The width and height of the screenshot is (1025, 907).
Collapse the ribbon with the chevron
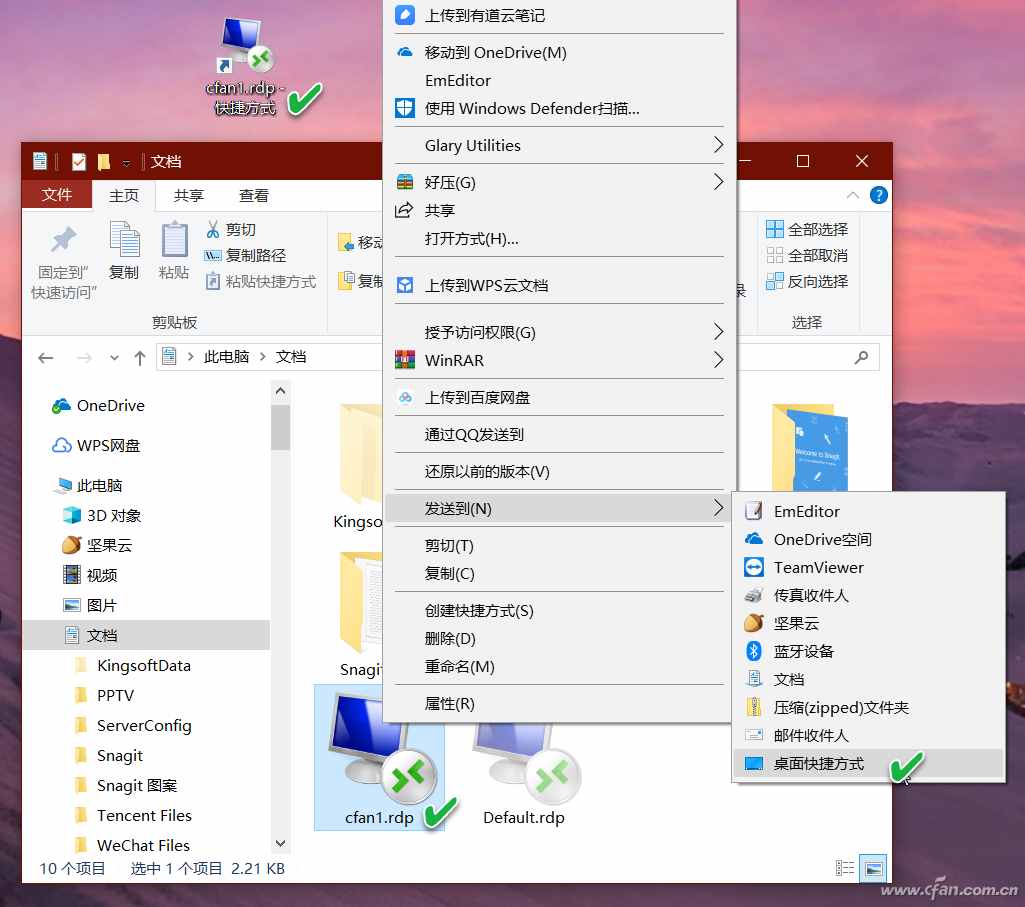point(852,195)
